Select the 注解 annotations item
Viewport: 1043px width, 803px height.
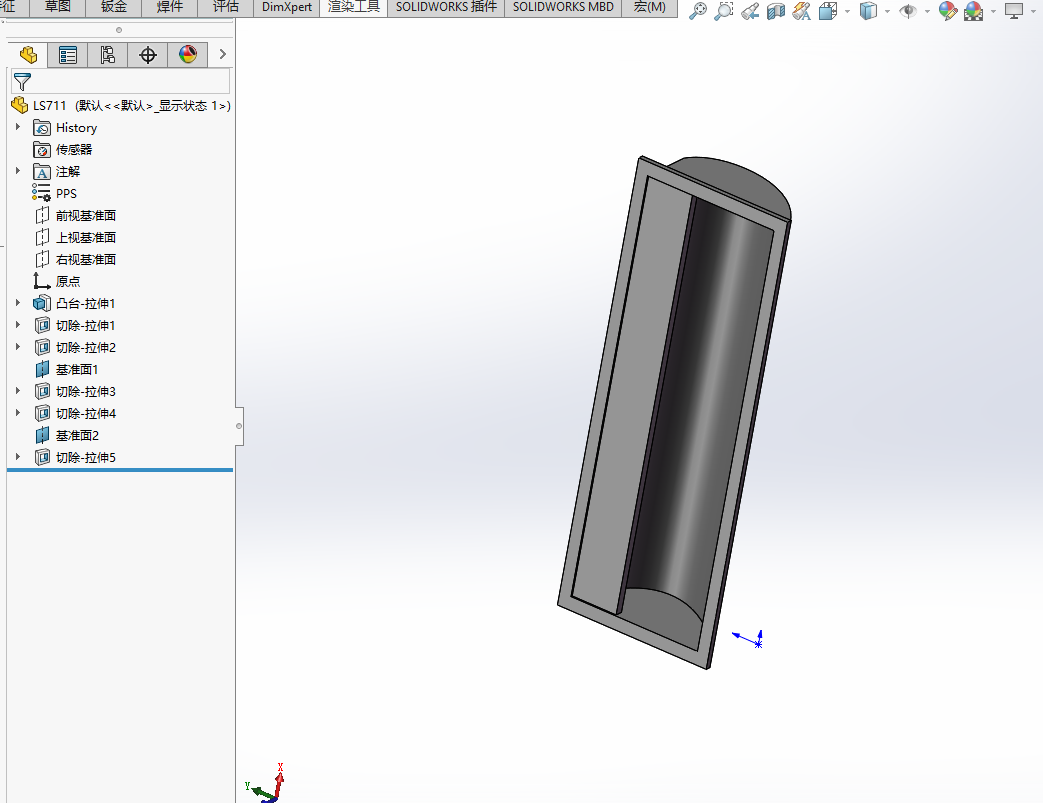(x=57, y=172)
